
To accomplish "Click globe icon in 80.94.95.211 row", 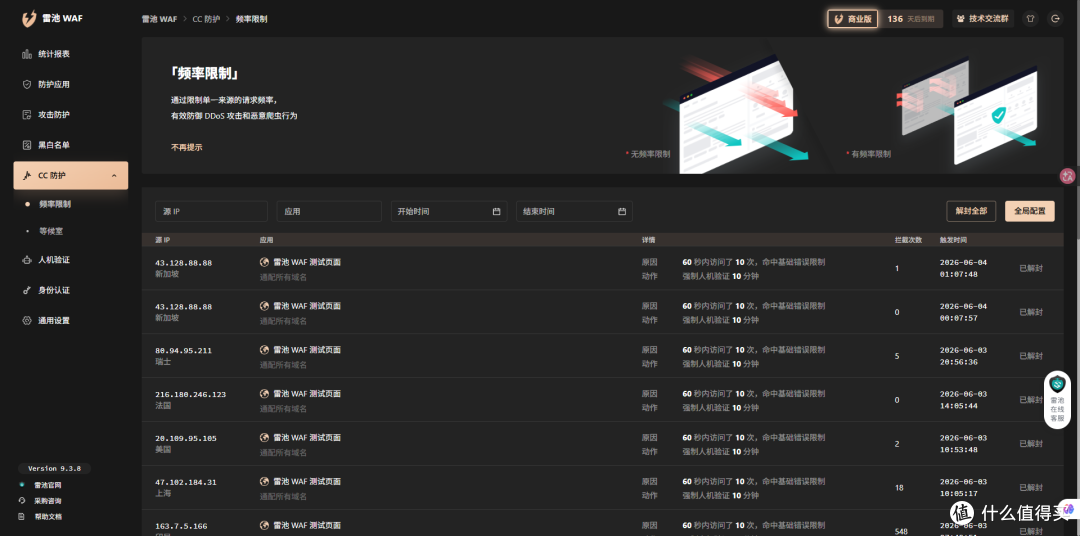I will click(264, 350).
